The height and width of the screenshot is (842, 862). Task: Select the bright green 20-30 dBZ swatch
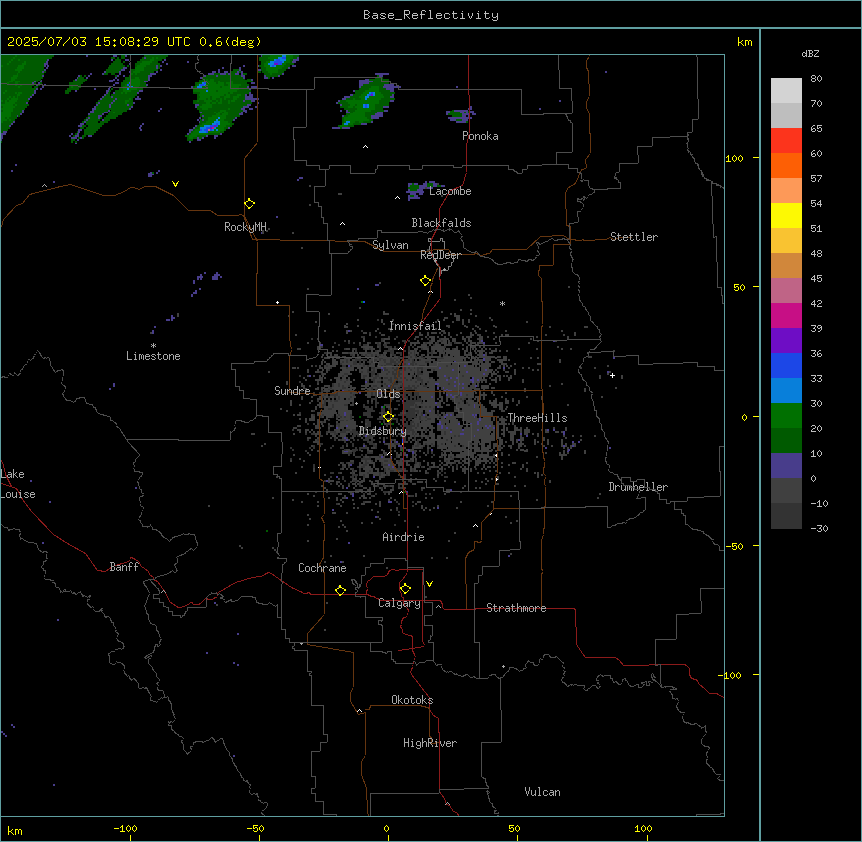coord(786,416)
